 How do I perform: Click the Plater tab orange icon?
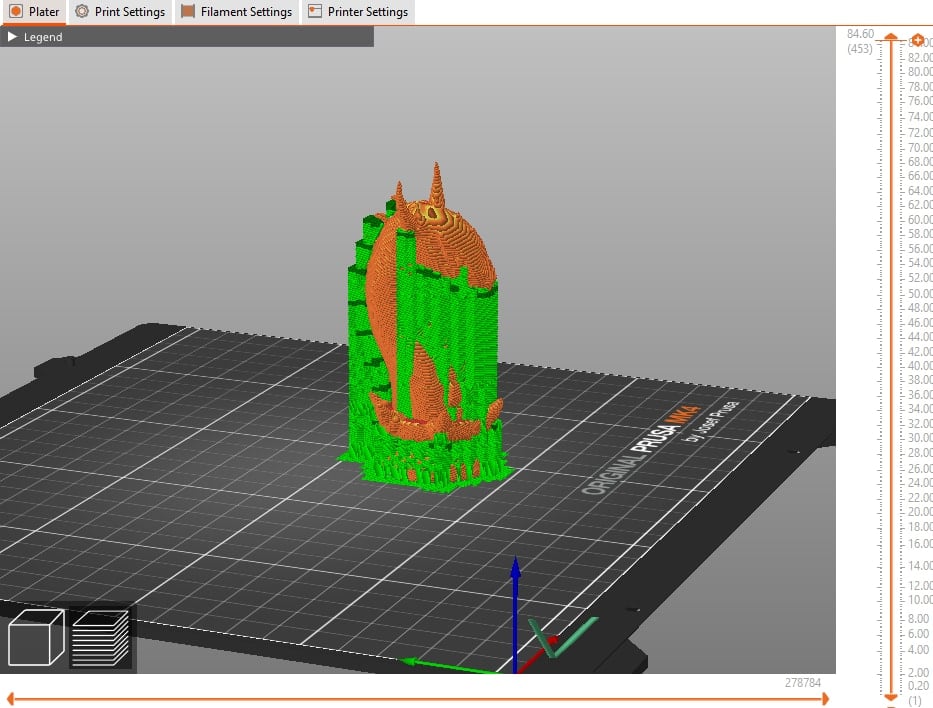click(16, 11)
